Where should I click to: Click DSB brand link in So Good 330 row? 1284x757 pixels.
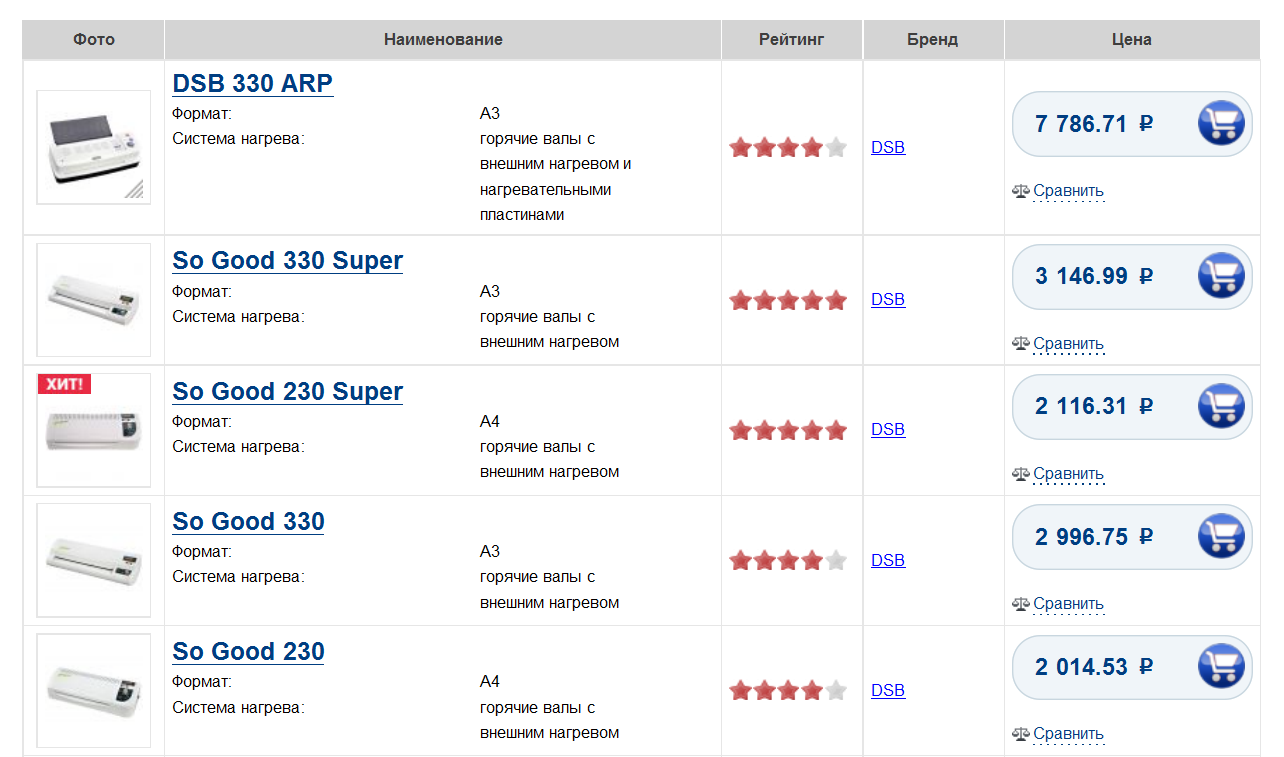888,560
